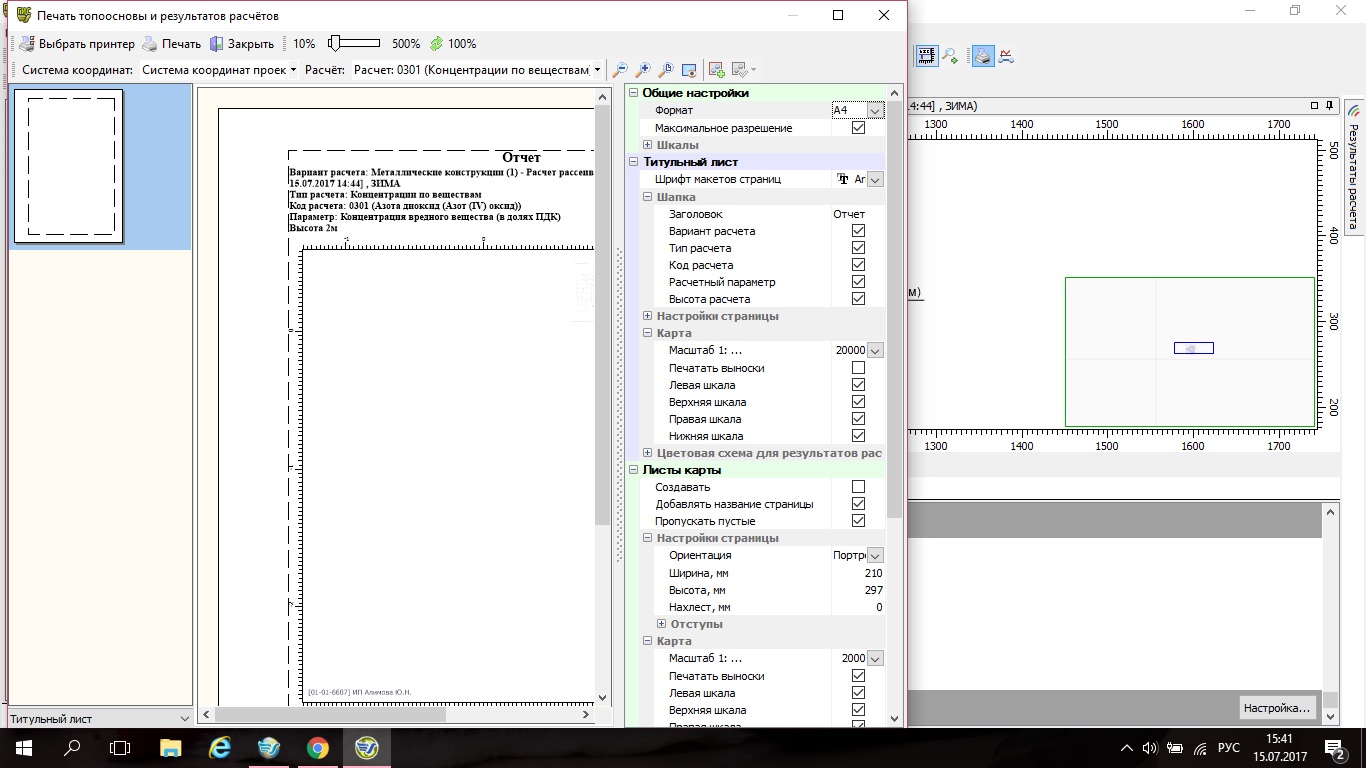
Task: Enable the Печатать выноски checkbox under Титульный лист
Action: (858, 368)
